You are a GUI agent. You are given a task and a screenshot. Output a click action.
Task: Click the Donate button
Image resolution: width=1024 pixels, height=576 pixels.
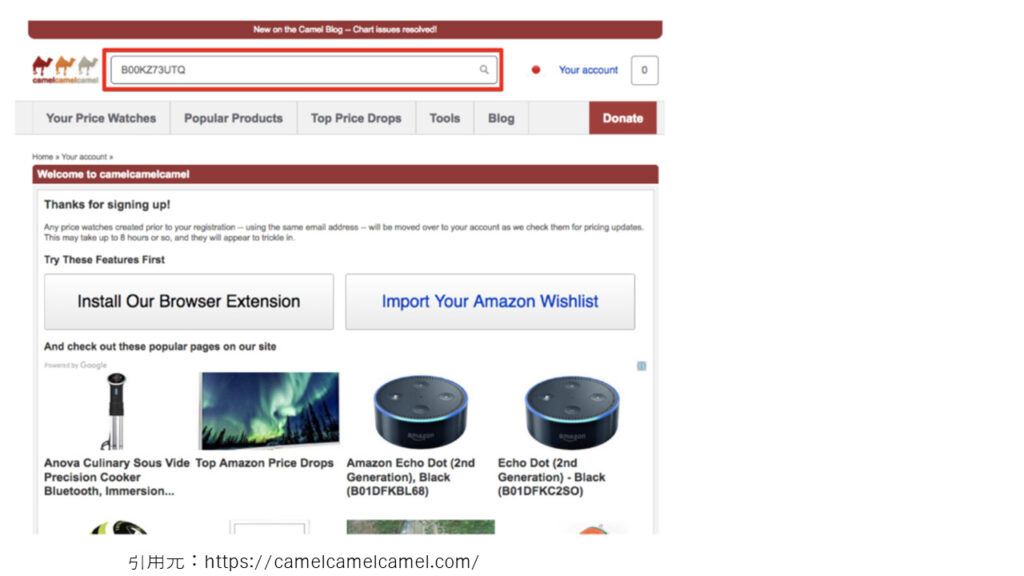point(622,118)
